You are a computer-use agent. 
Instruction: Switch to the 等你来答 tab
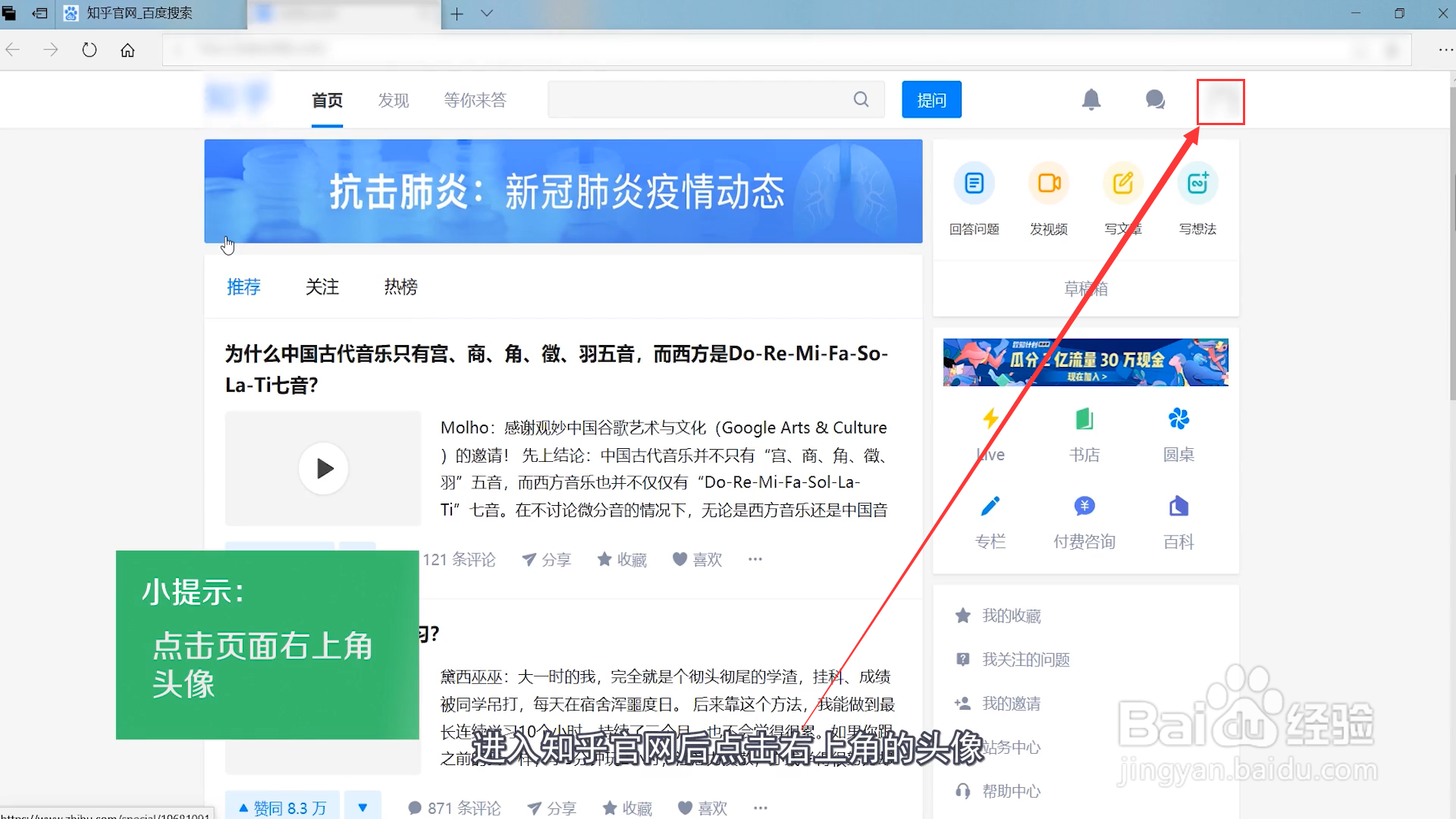coord(475,100)
